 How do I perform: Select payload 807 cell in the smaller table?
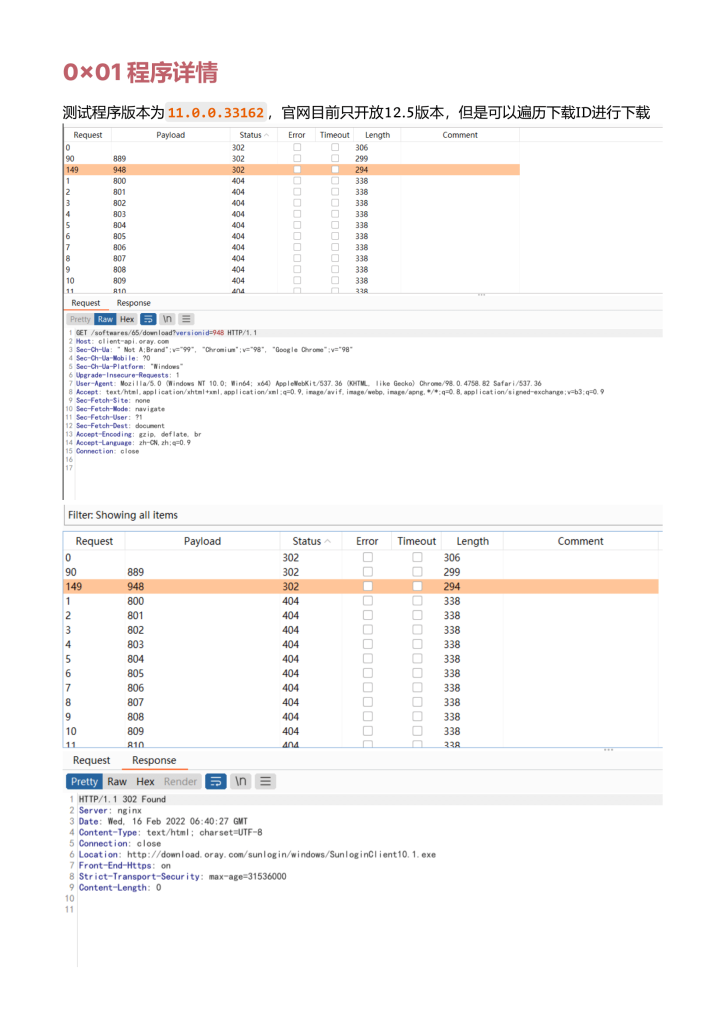click(x=119, y=259)
